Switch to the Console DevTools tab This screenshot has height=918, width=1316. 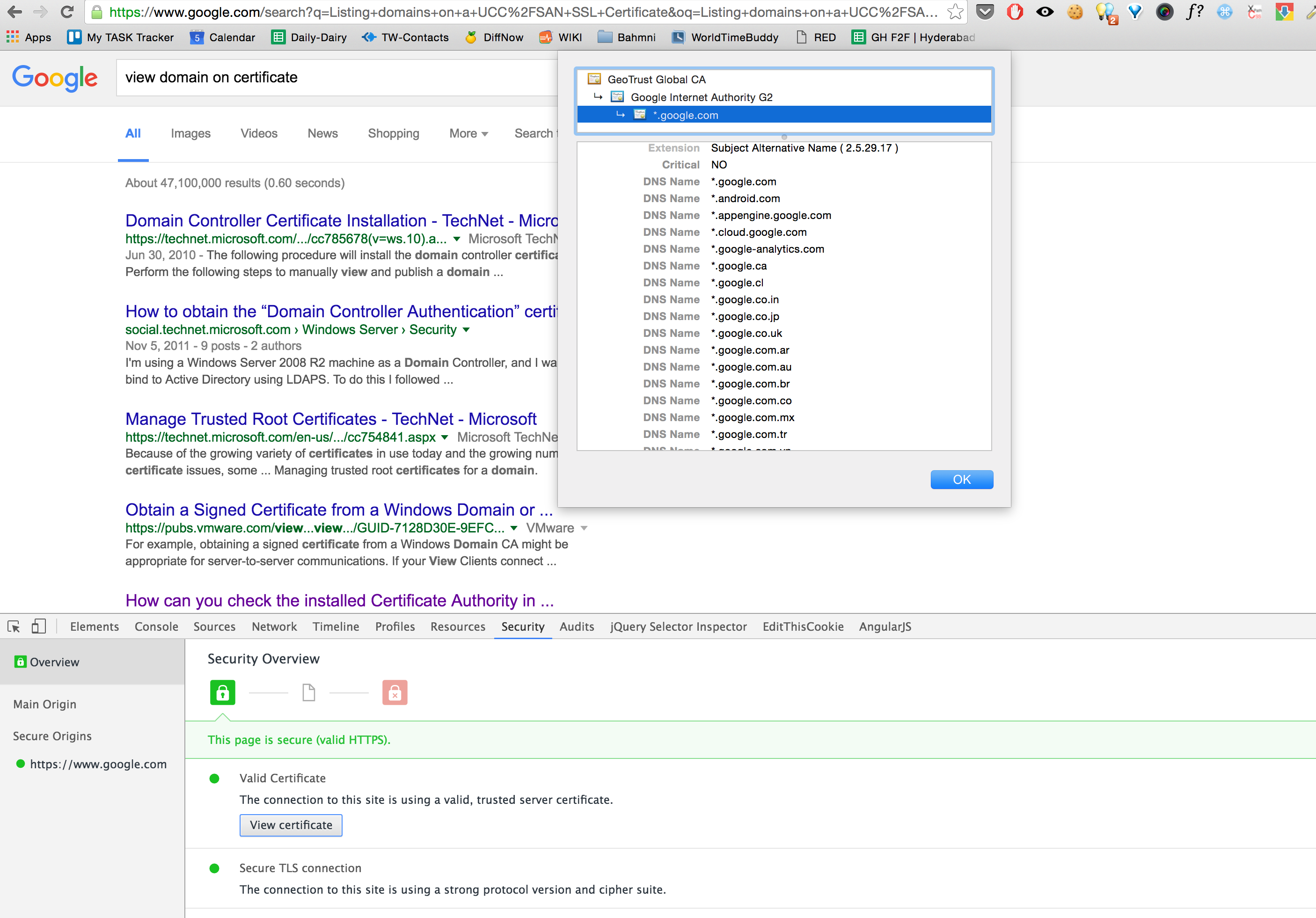156,627
